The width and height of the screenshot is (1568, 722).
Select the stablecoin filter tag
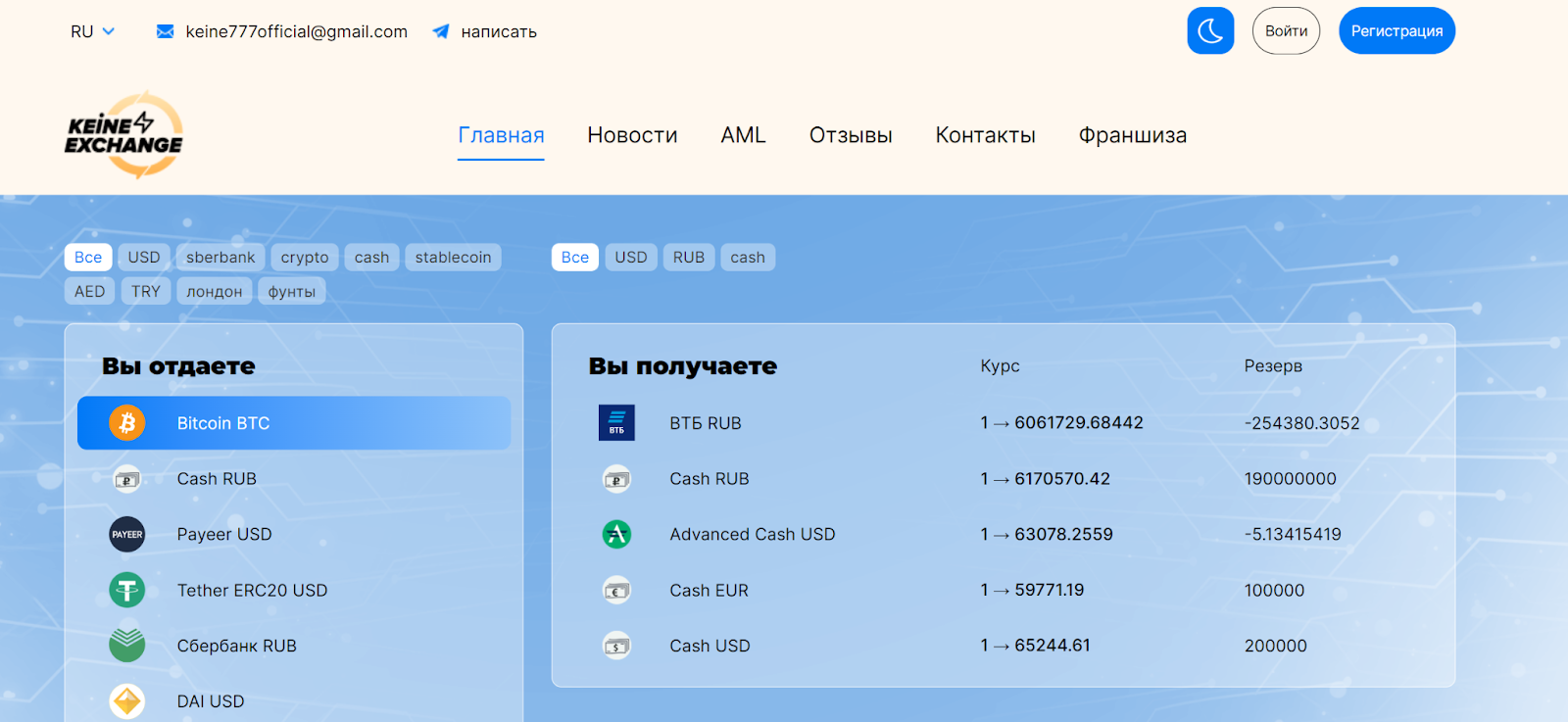453,258
